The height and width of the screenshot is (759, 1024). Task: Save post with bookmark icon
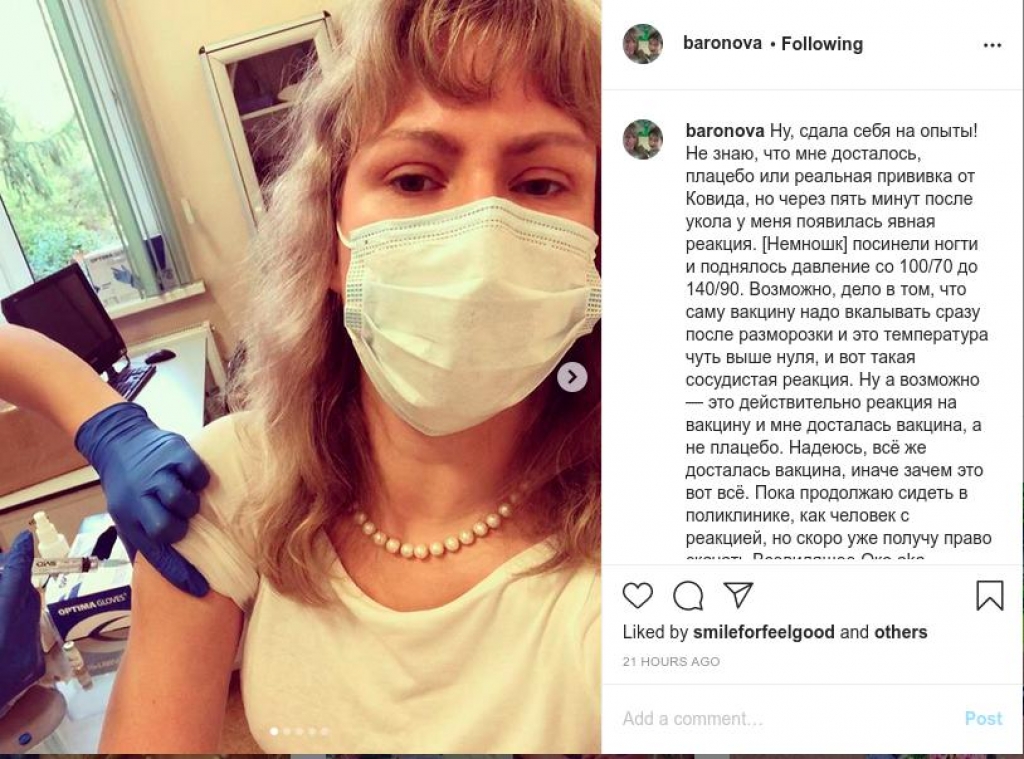pyautogui.click(x=989, y=596)
